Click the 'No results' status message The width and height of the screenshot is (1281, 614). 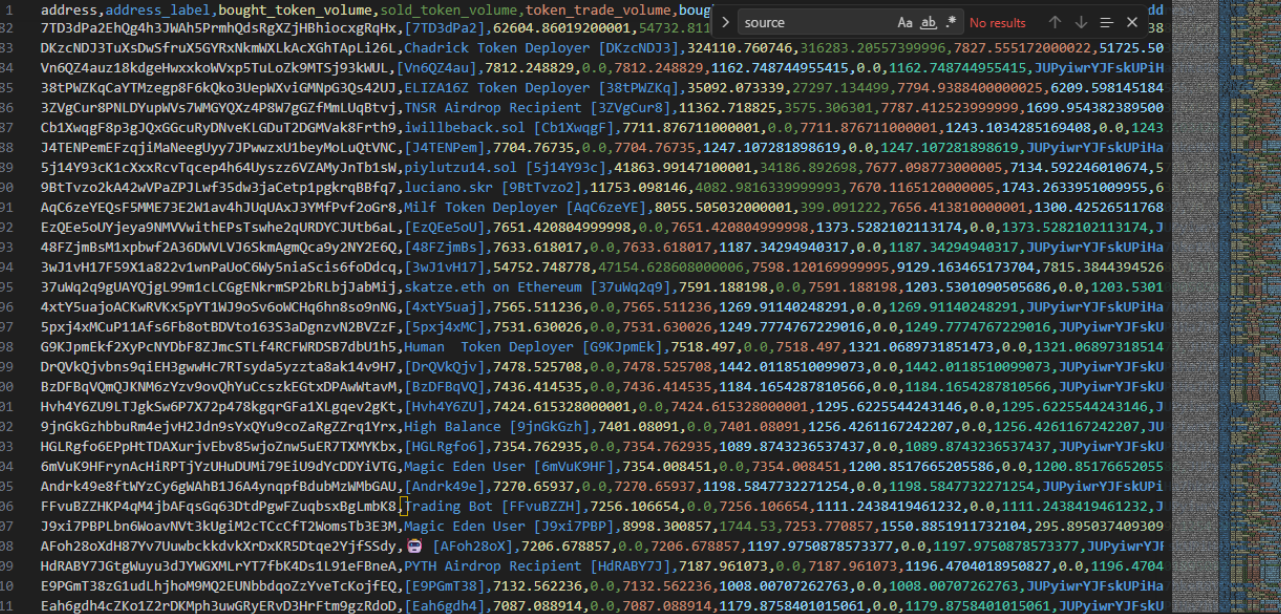point(997,23)
